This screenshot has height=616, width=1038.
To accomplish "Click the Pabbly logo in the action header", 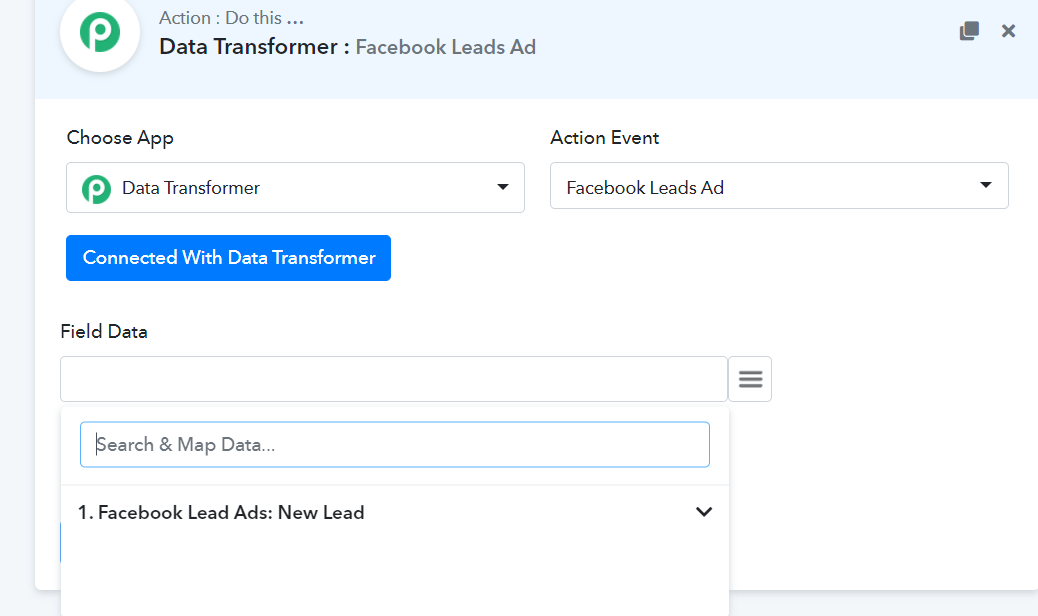I will coord(99,33).
